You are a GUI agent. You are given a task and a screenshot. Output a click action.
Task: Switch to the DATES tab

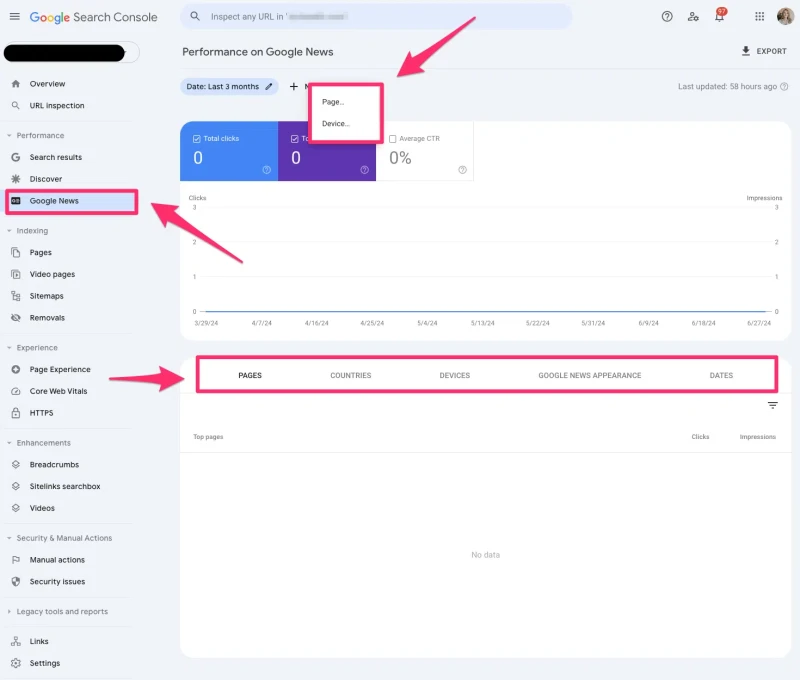click(x=721, y=375)
